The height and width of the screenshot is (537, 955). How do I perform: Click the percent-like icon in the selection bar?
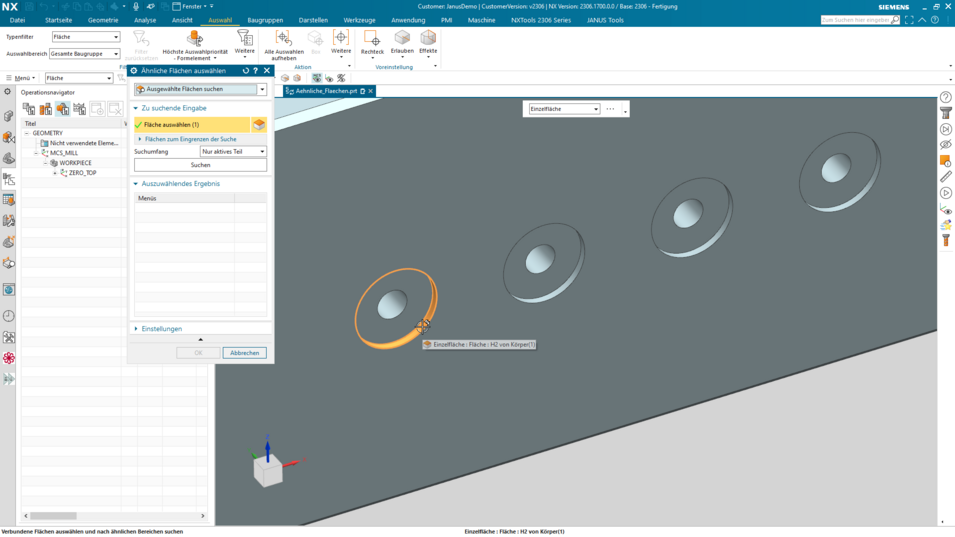[x=341, y=78]
